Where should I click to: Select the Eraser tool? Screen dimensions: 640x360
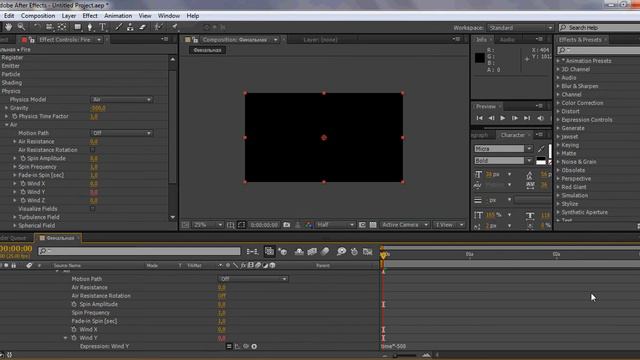pyautogui.click(x=142, y=27)
